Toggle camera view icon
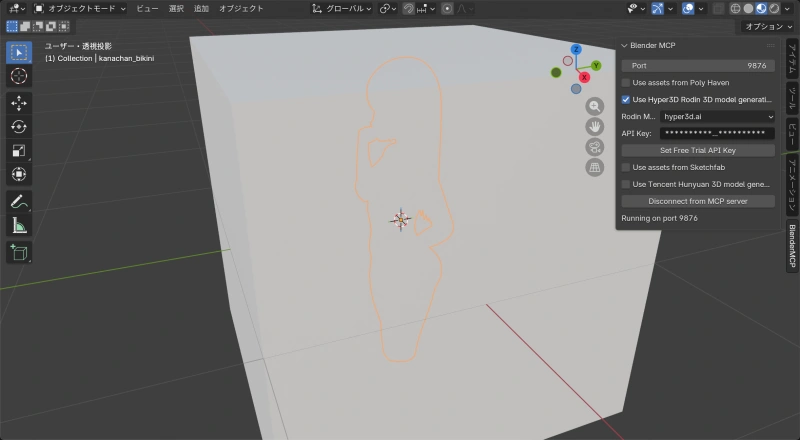 (594, 147)
